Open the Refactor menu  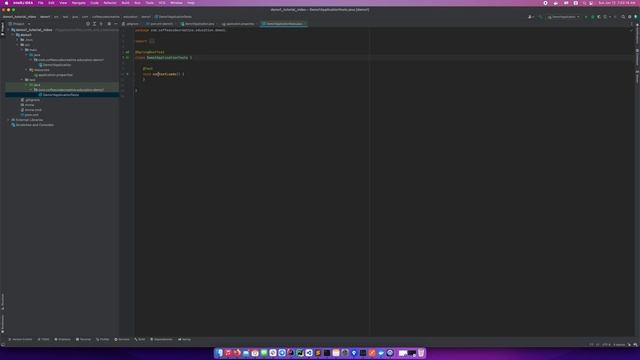110,3
